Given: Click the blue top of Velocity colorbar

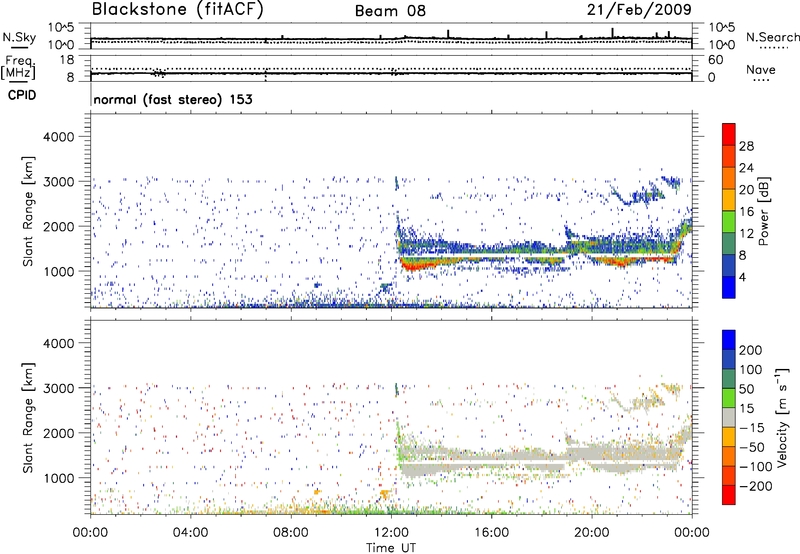Looking at the screenshot, I should point(729,340).
